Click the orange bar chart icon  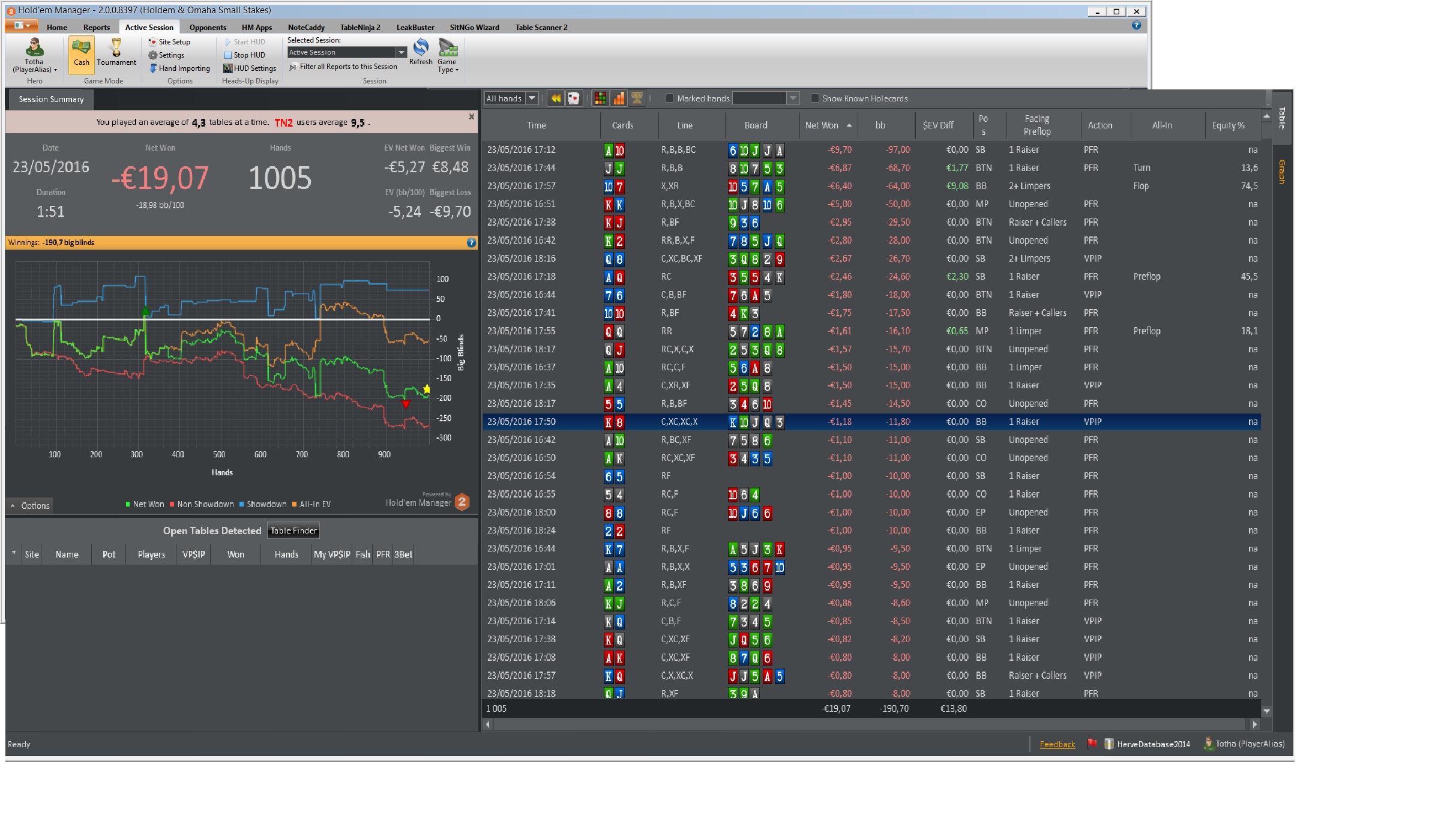point(619,98)
